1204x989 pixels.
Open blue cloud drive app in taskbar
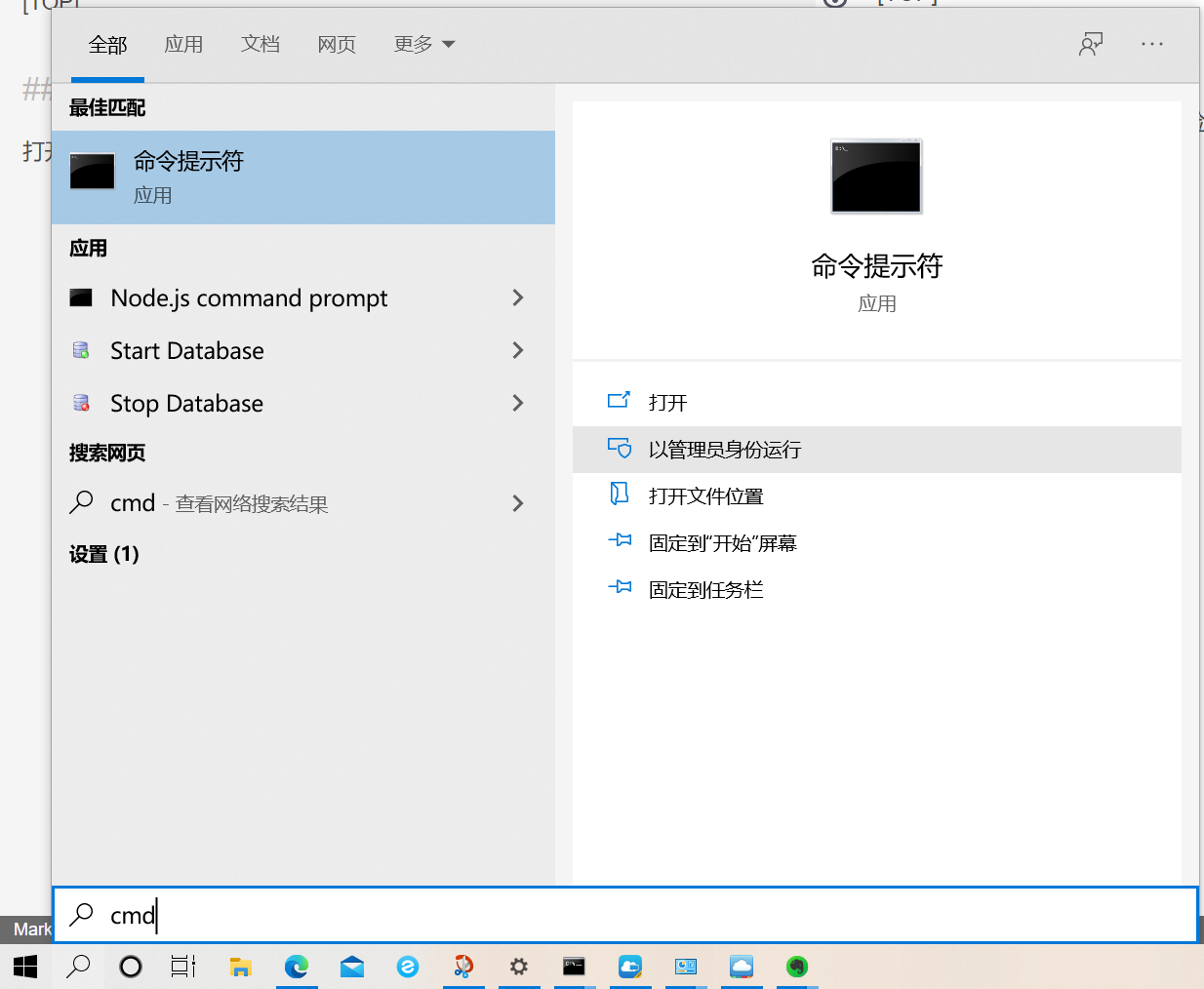[630, 967]
